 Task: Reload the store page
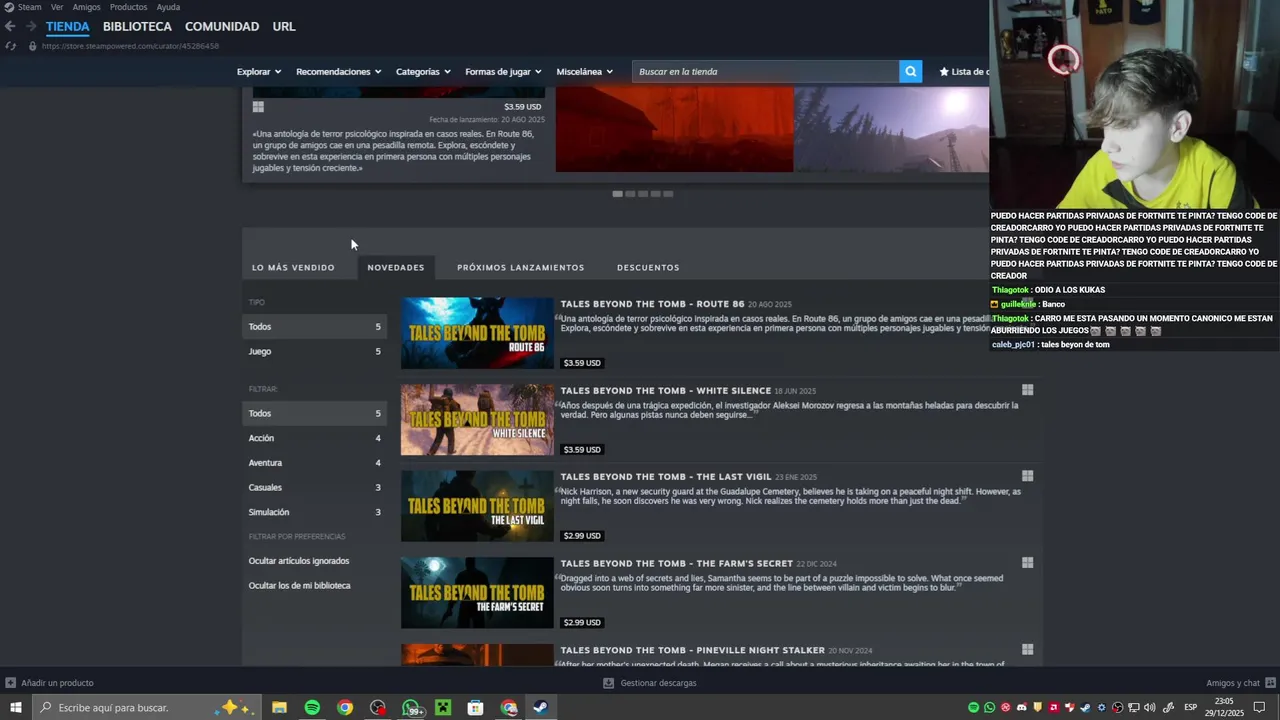(x=10, y=46)
